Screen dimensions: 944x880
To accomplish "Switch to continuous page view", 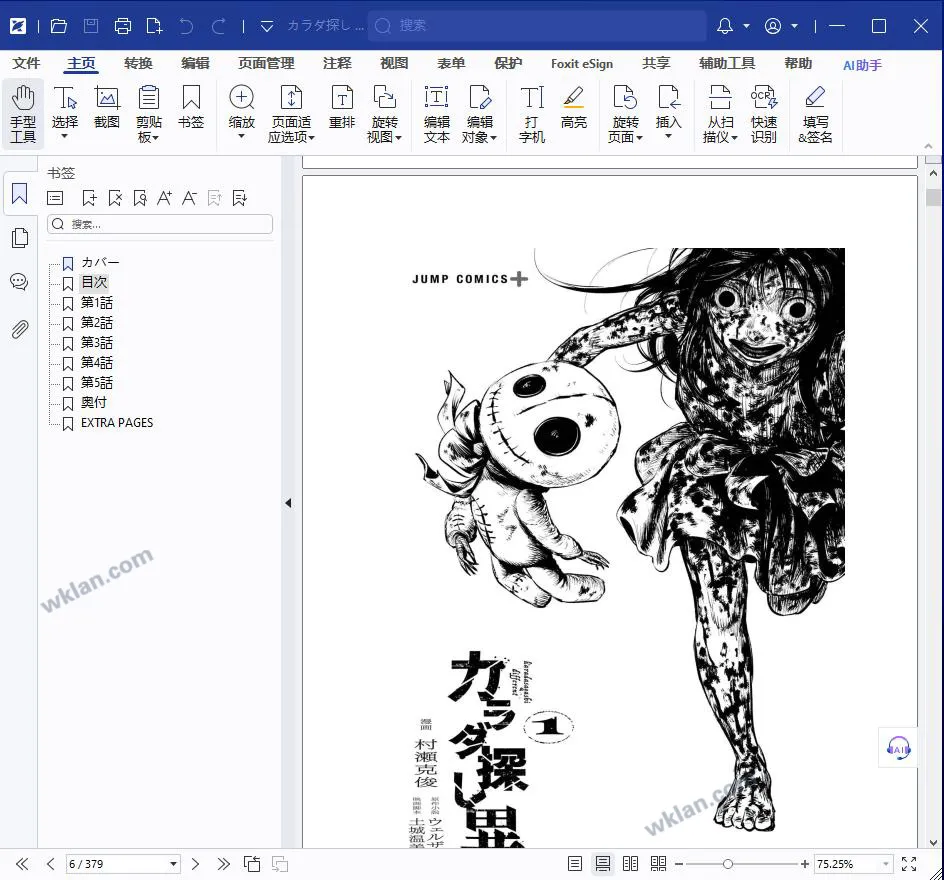I will 603,864.
